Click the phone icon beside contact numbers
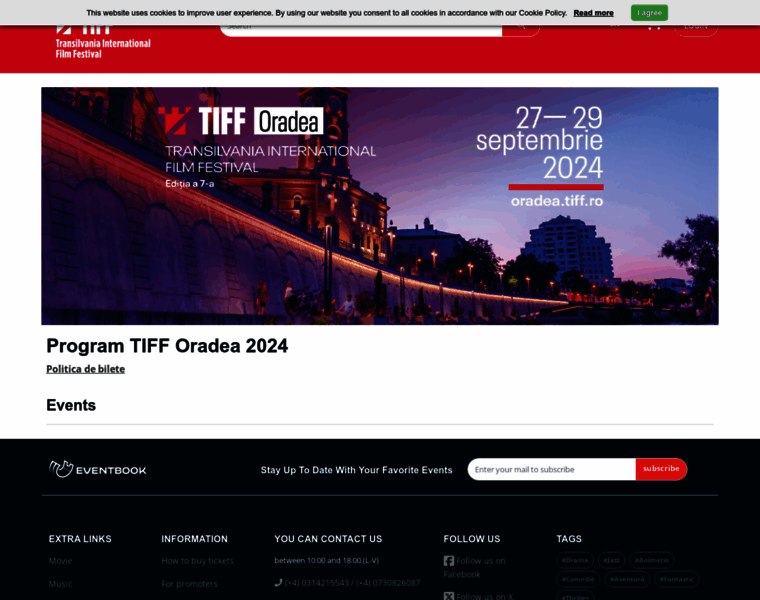This screenshot has height=600, width=760. click(x=278, y=583)
